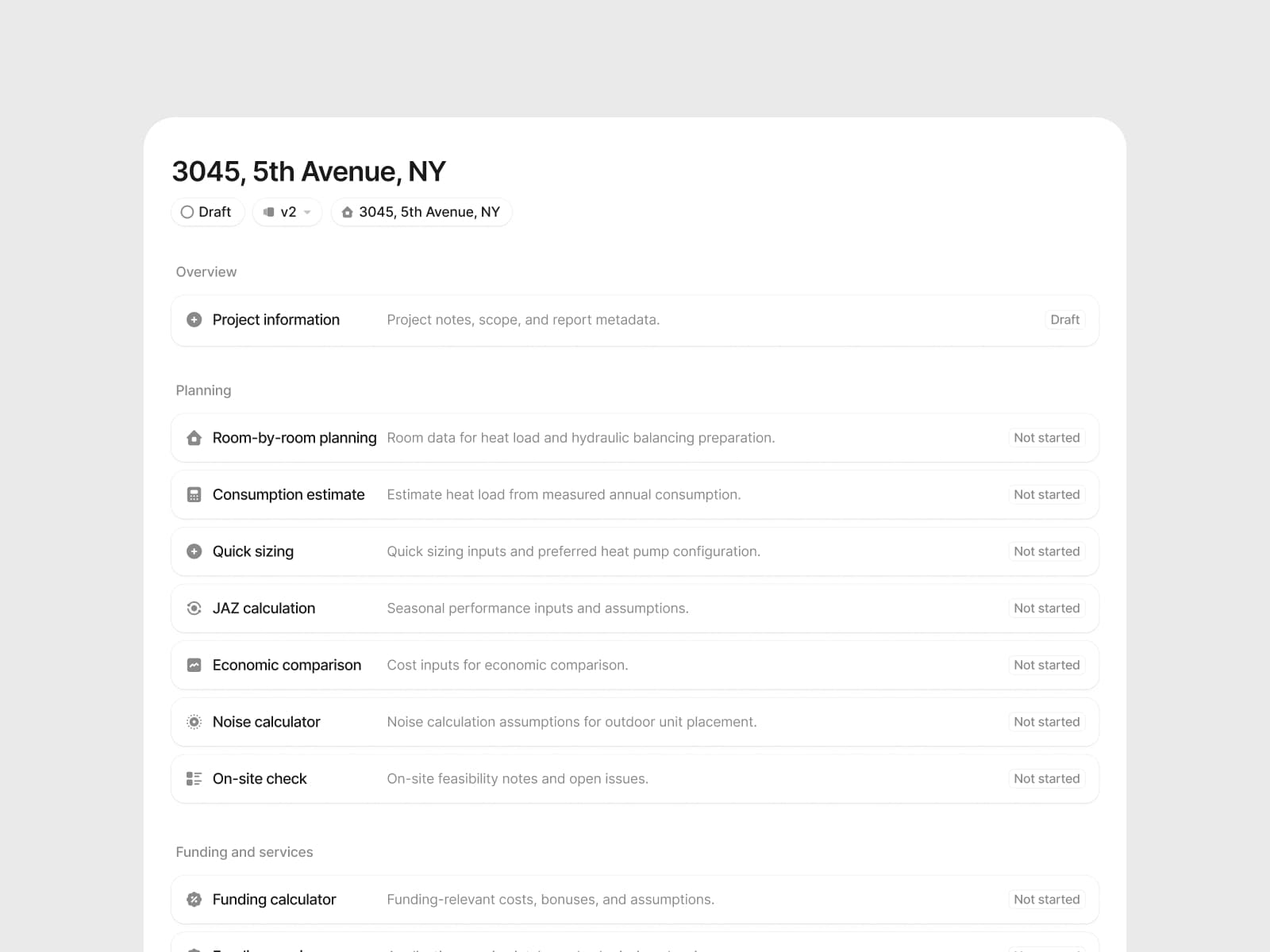
Task: Click 'Room data for heat load' description
Action: (x=581, y=438)
